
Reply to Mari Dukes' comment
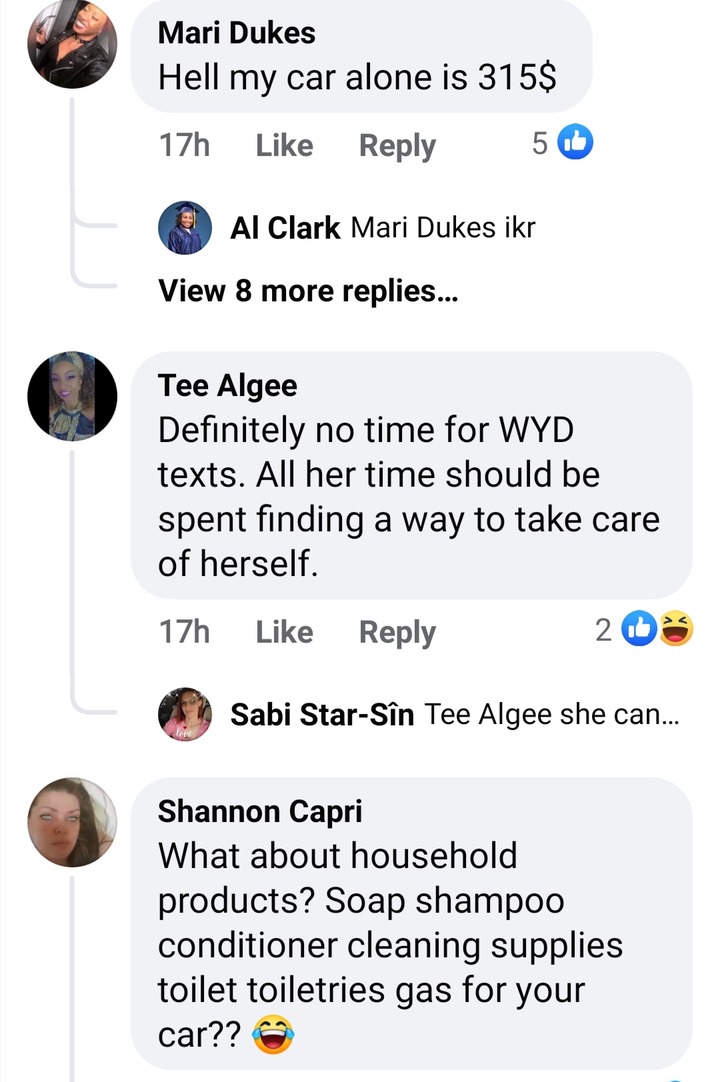(397, 146)
